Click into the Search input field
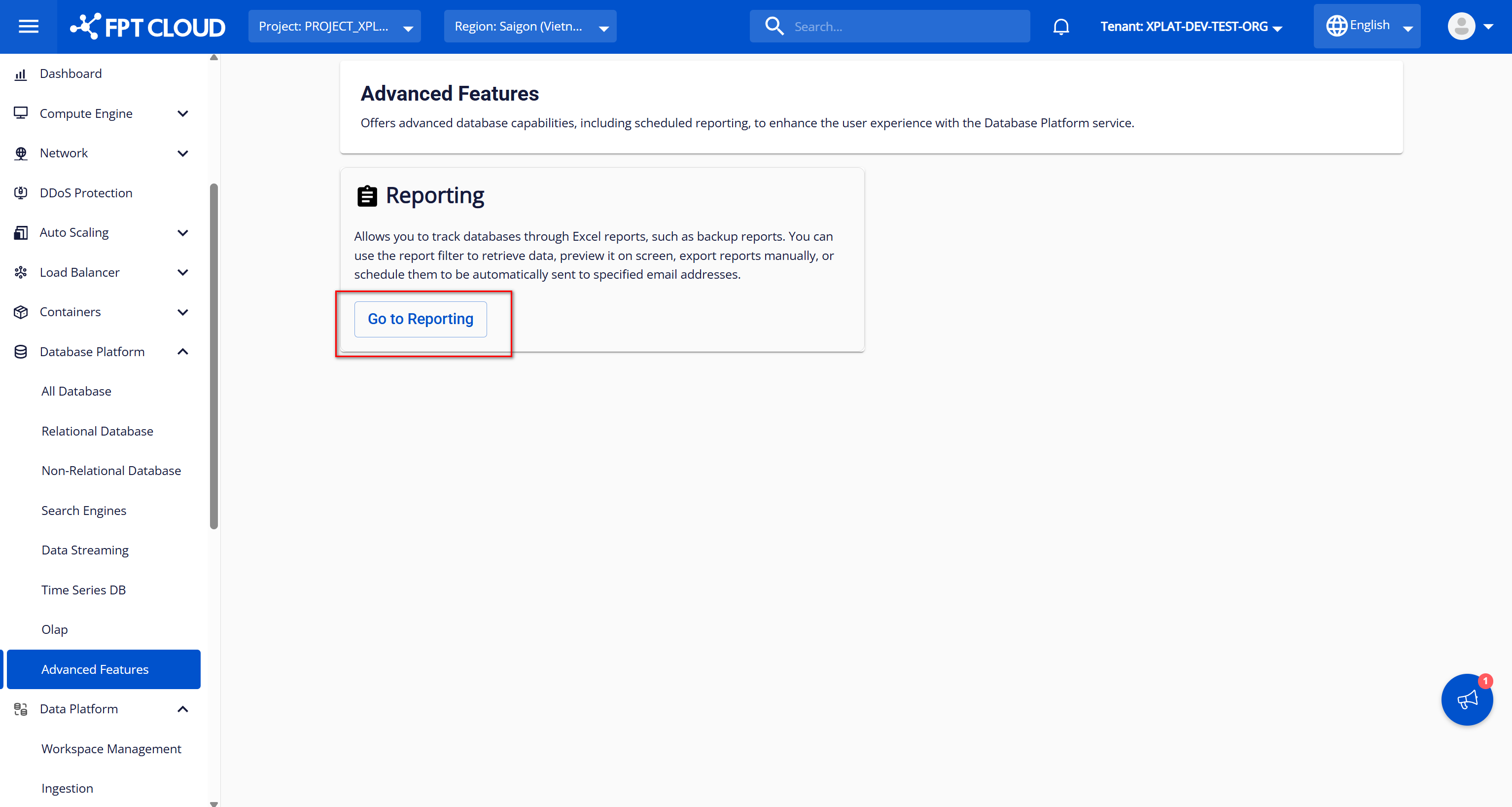Image resolution: width=1512 pixels, height=807 pixels. pyautogui.click(x=904, y=27)
